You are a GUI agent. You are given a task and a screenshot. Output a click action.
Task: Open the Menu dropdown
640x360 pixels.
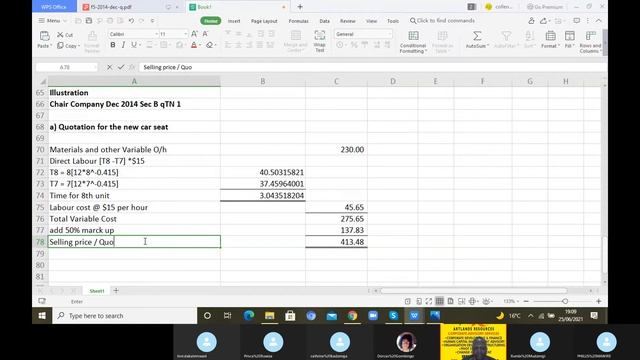point(52,20)
